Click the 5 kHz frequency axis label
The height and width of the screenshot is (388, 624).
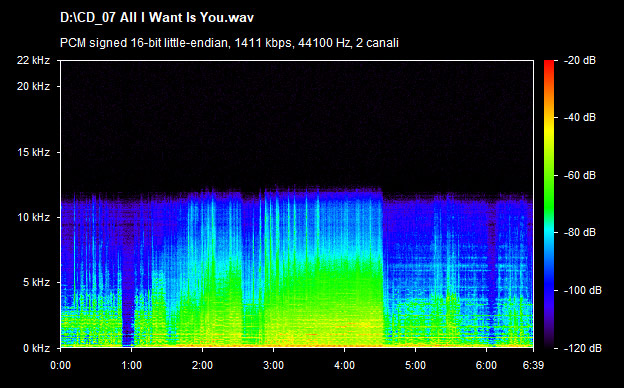[x=36, y=283]
